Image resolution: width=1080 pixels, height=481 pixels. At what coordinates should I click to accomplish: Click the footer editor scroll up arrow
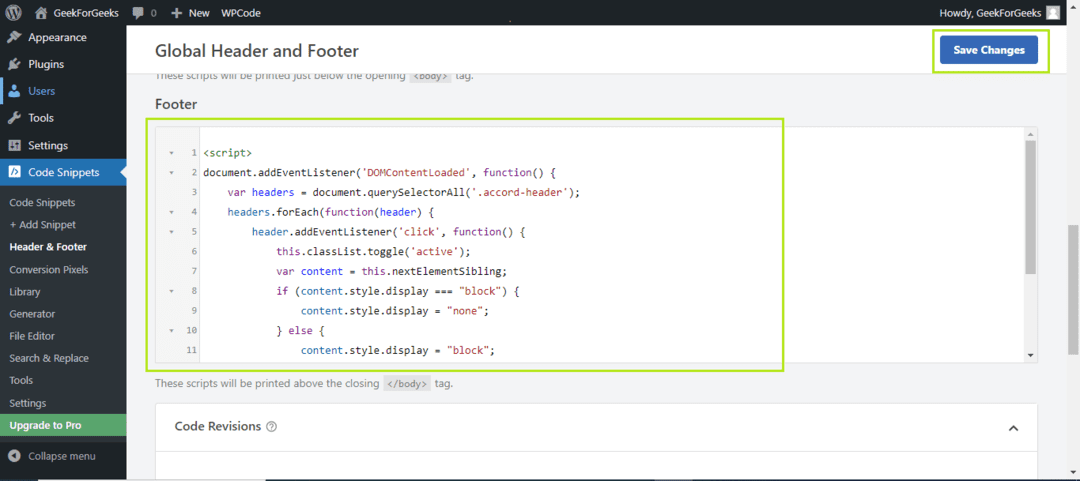(1030, 134)
